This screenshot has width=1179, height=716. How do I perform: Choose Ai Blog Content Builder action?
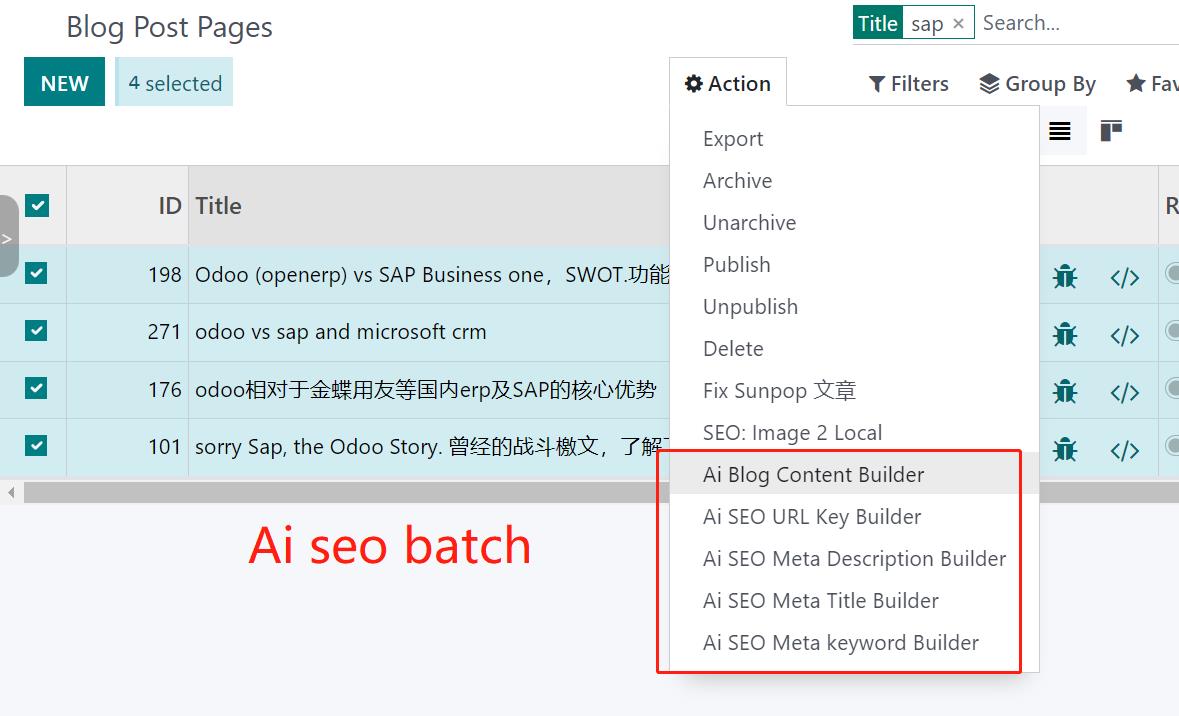[813, 475]
